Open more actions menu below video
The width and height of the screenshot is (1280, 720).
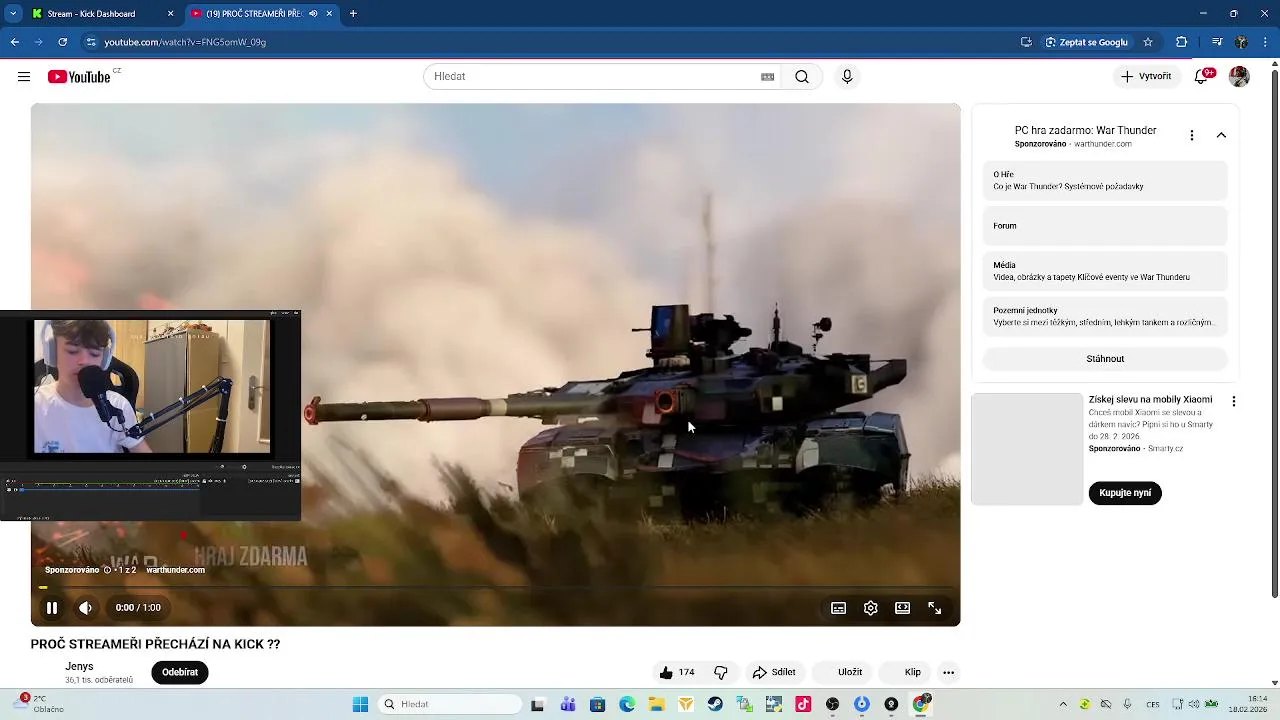[949, 672]
